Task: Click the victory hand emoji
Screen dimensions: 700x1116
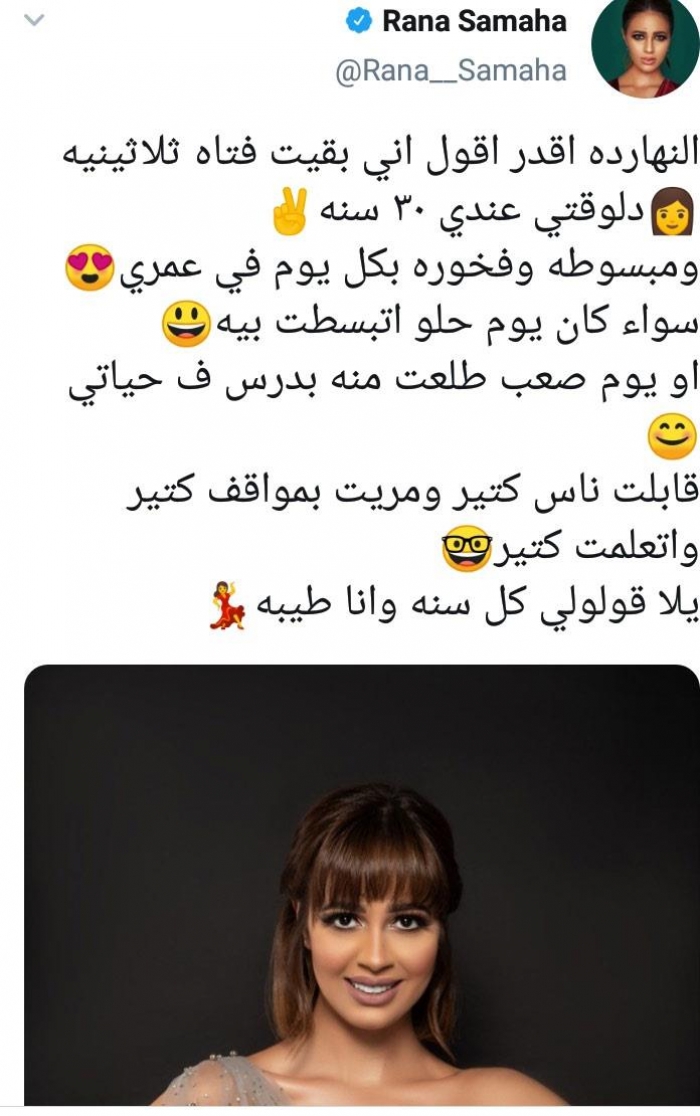Action: point(290,211)
